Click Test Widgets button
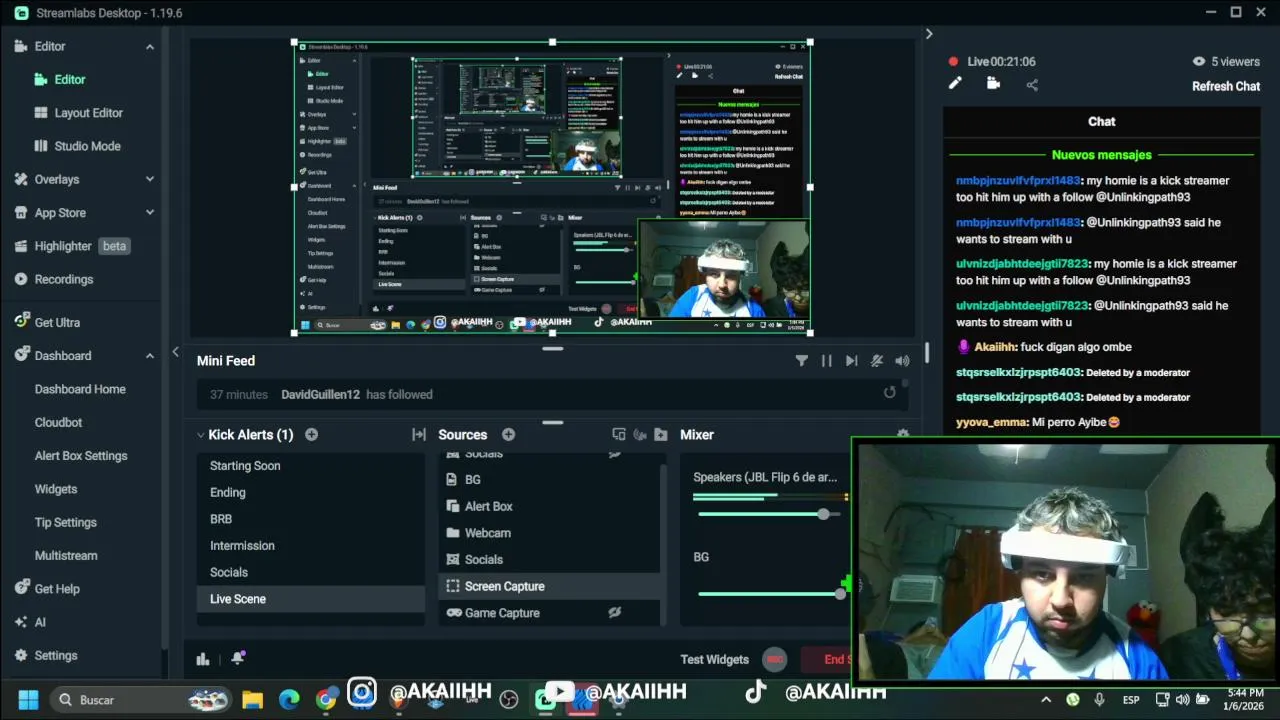This screenshot has width=1280, height=720. click(715, 659)
